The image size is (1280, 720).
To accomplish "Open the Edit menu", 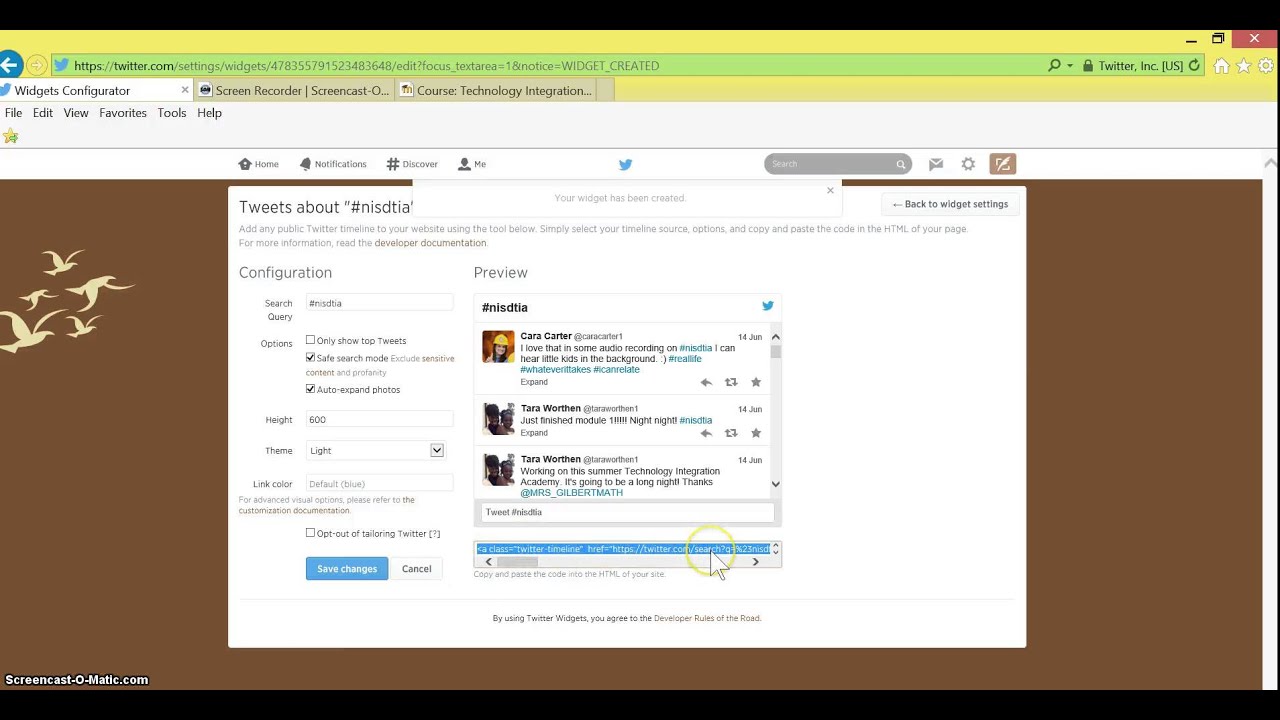I will click(43, 113).
